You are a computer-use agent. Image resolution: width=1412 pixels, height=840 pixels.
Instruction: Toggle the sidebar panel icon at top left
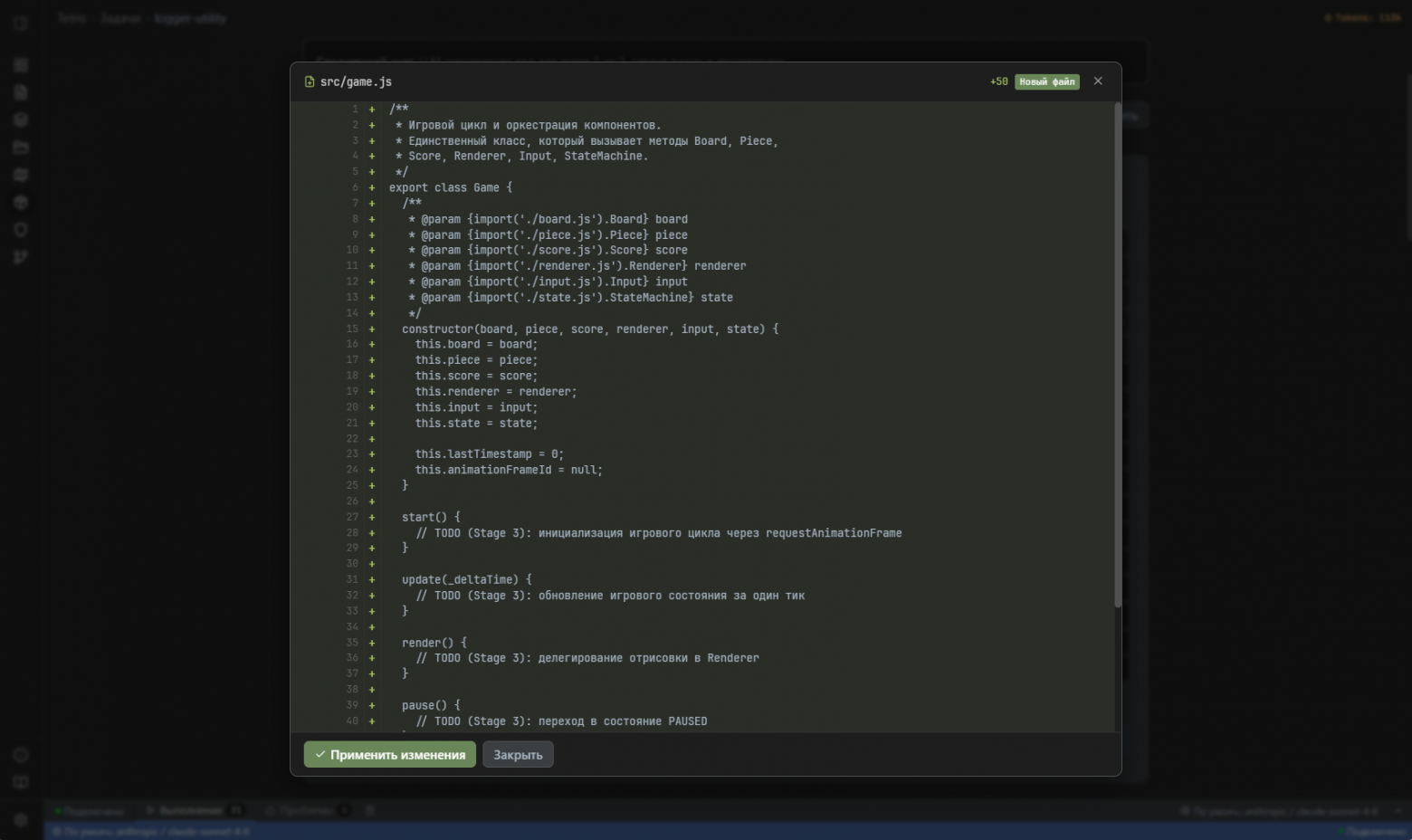(x=21, y=23)
